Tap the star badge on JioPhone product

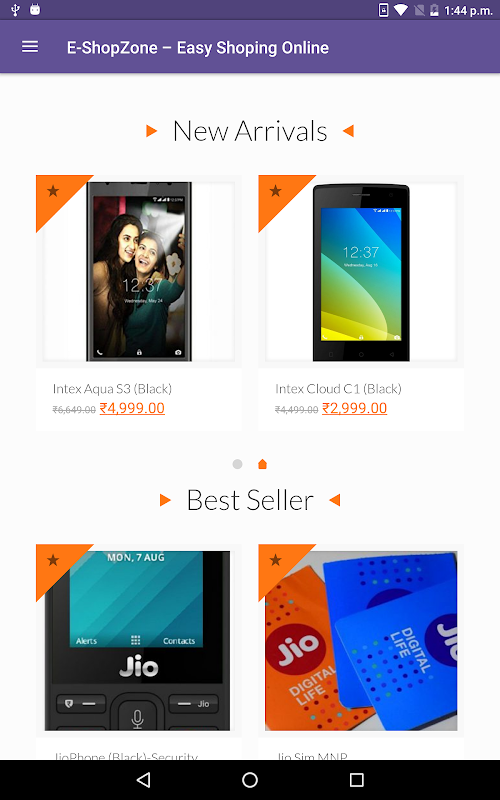click(53, 560)
